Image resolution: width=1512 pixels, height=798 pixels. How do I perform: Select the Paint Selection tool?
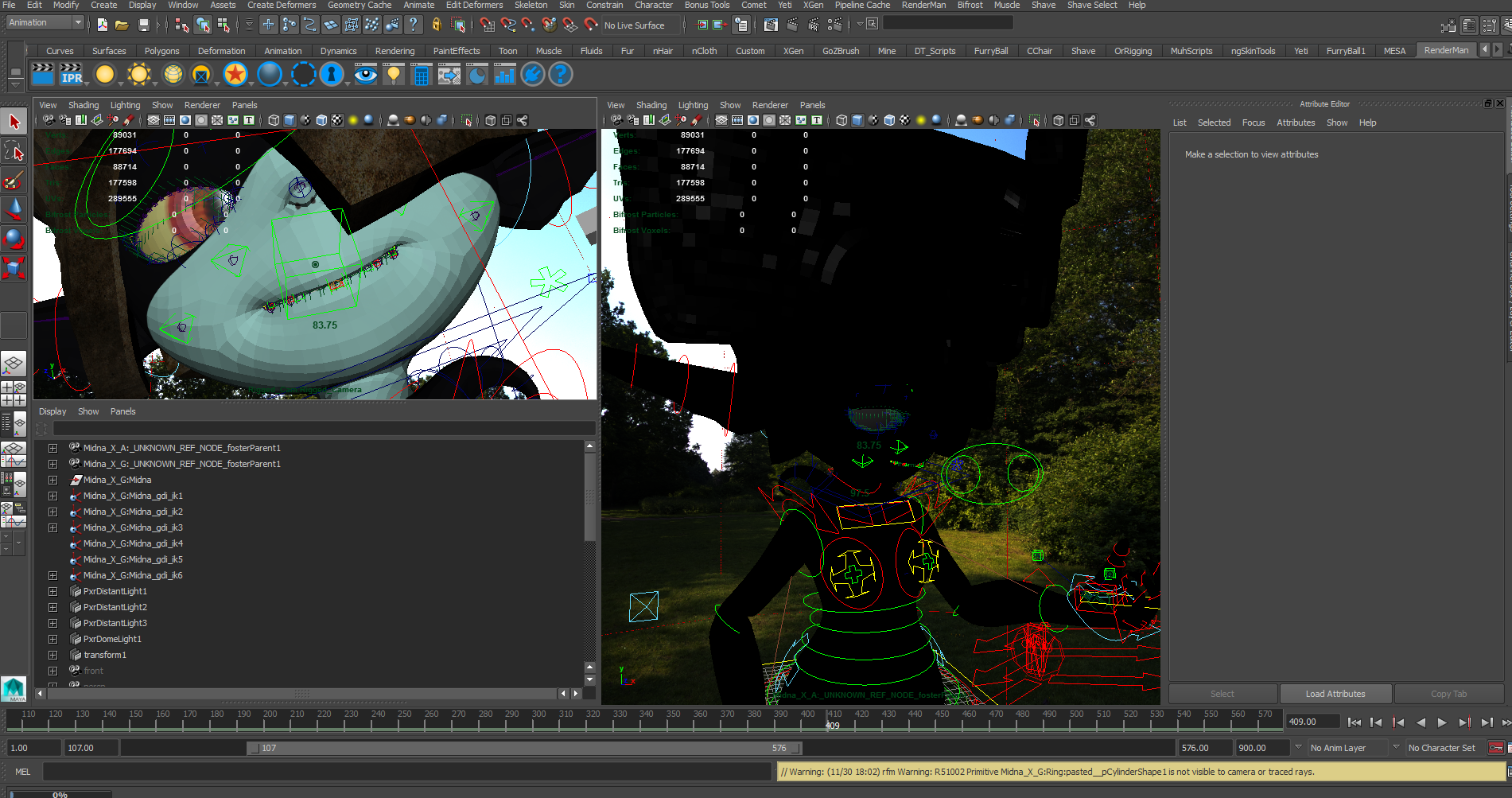[x=14, y=181]
